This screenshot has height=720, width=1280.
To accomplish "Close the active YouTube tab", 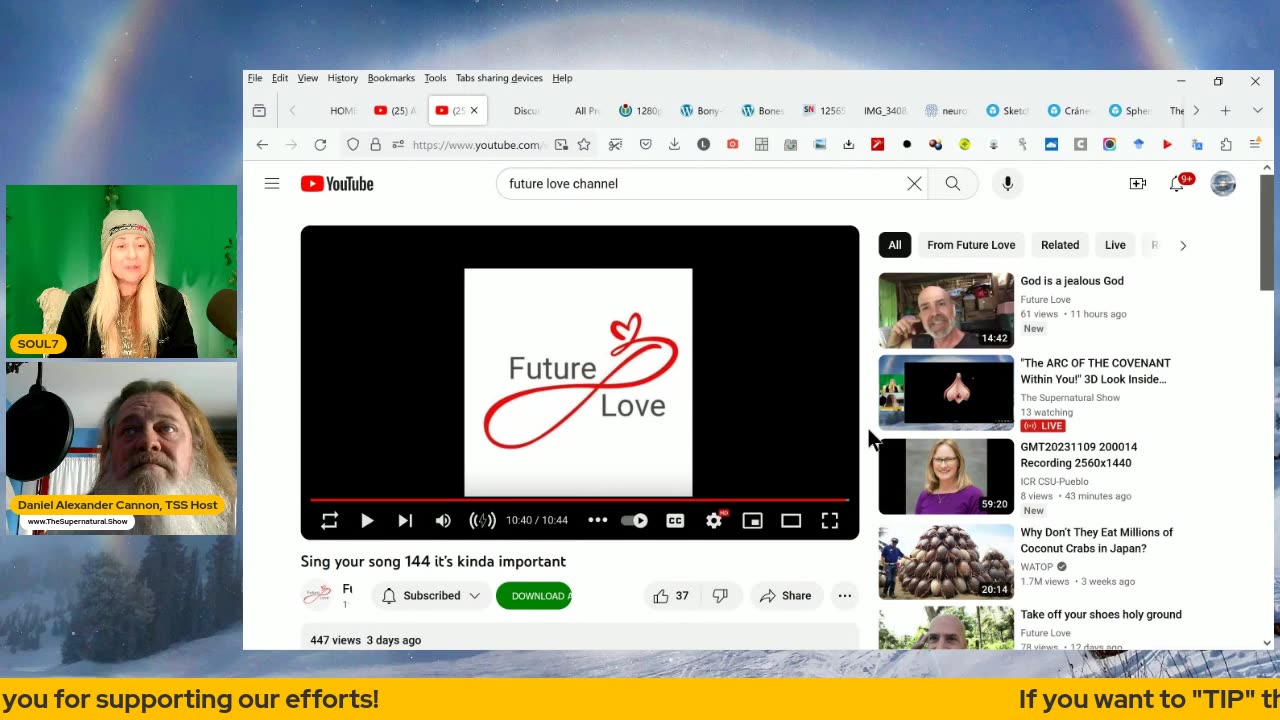I will pos(474,111).
